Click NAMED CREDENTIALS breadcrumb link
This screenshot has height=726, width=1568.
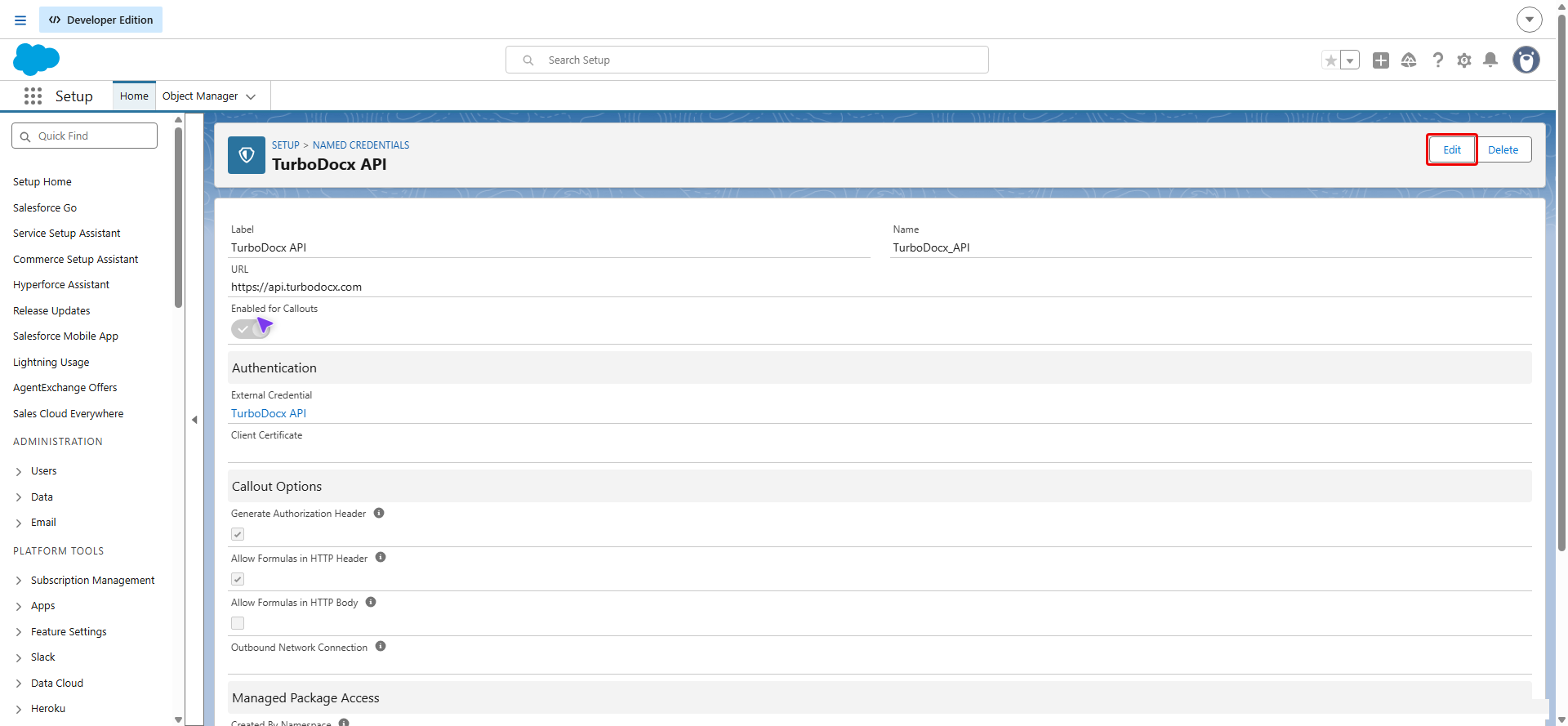[361, 145]
